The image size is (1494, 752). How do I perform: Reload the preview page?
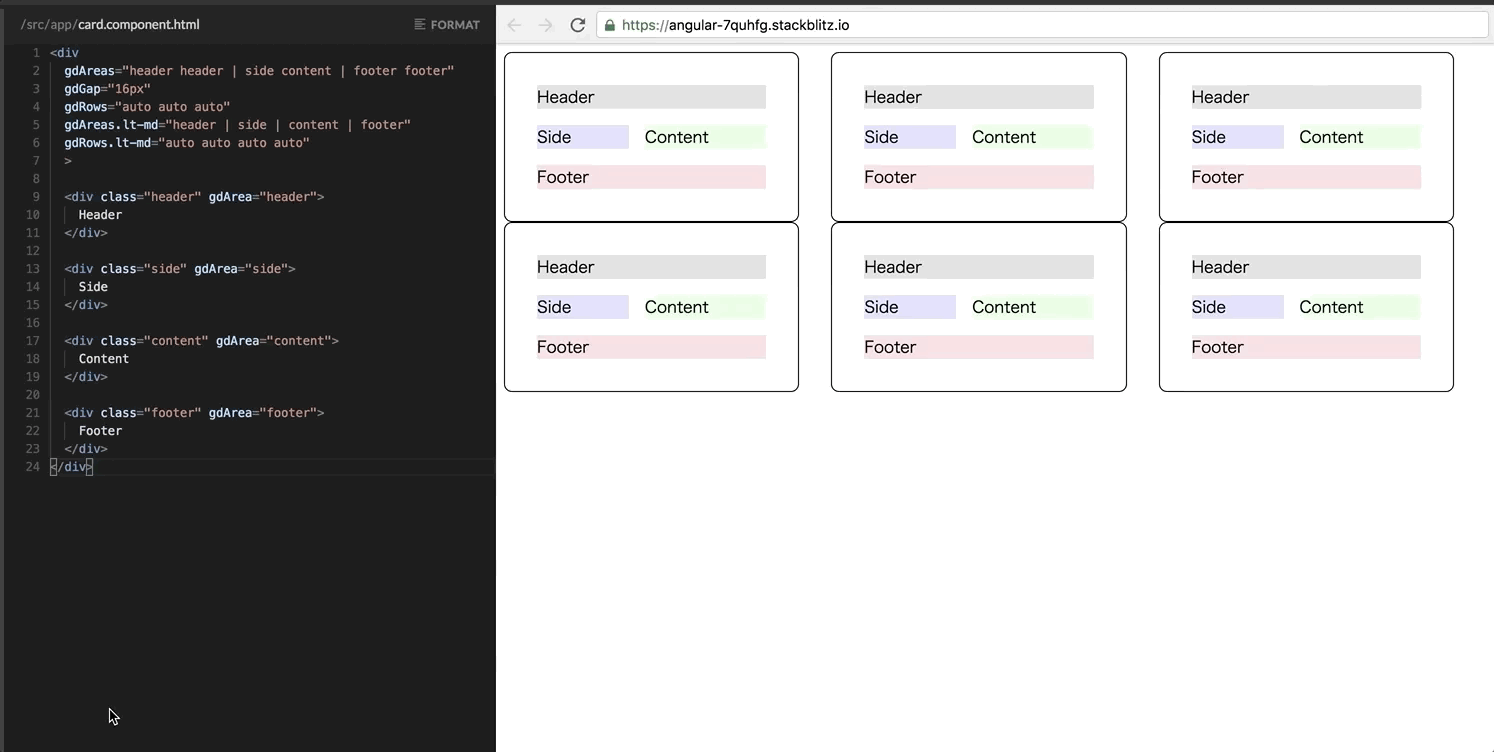click(578, 25)
